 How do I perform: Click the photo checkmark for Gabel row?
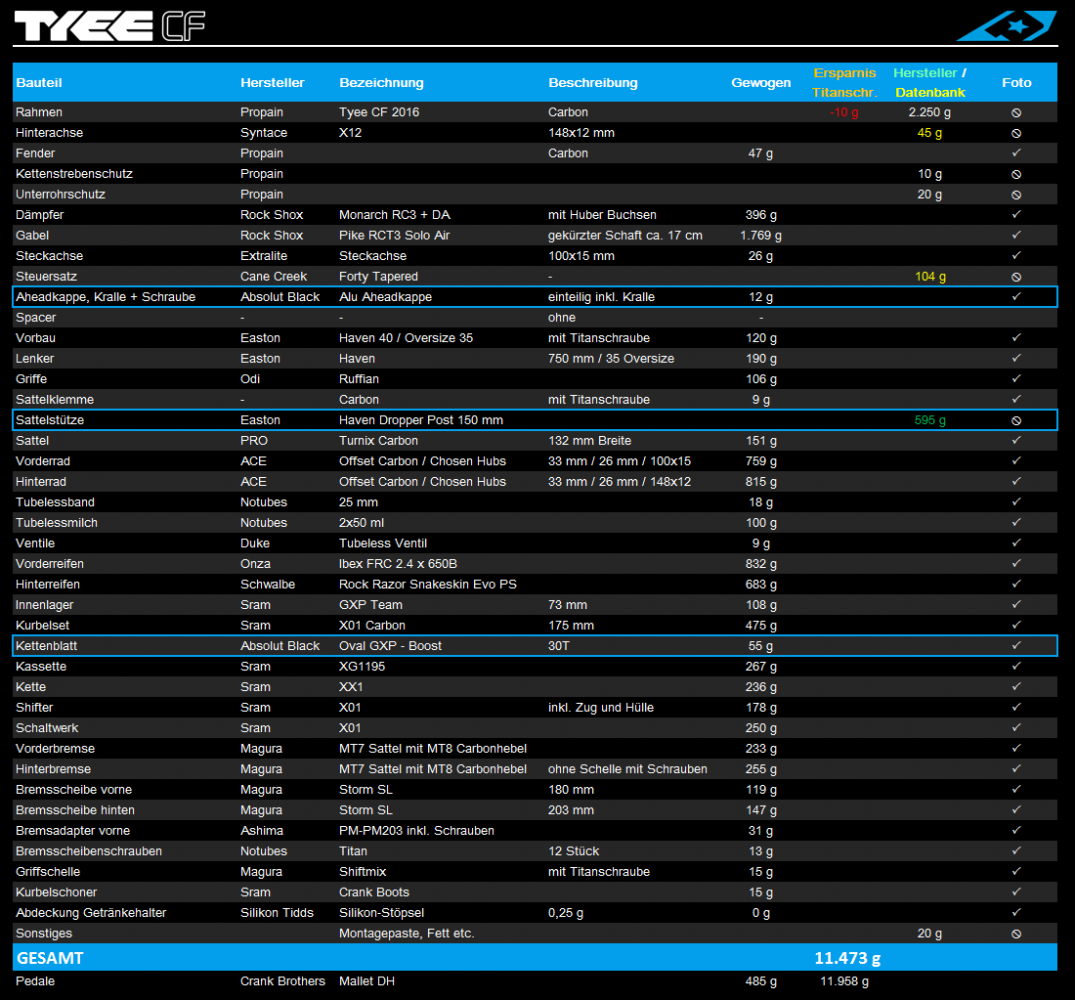point(1016,236)
